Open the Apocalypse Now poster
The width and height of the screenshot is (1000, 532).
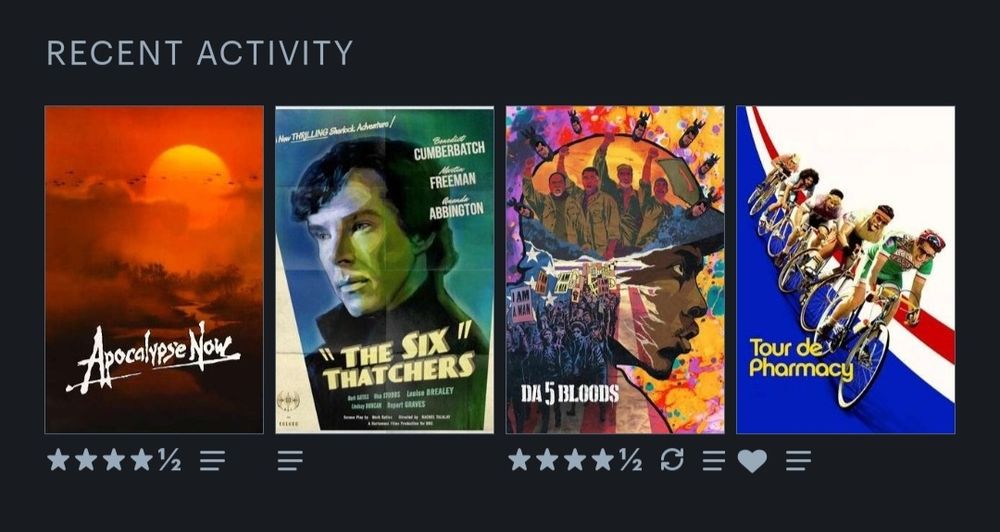click(x=154, y=269)
